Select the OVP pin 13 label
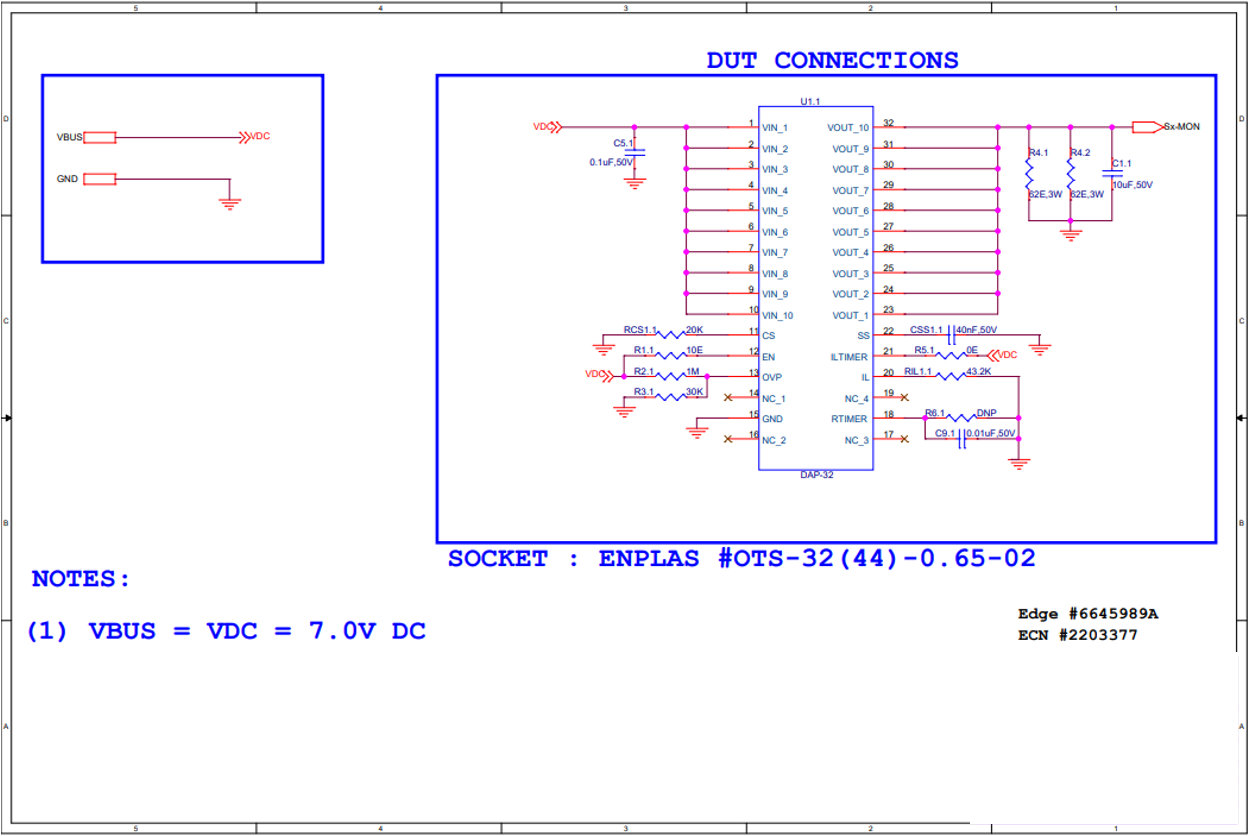 [x=772, y=377]
